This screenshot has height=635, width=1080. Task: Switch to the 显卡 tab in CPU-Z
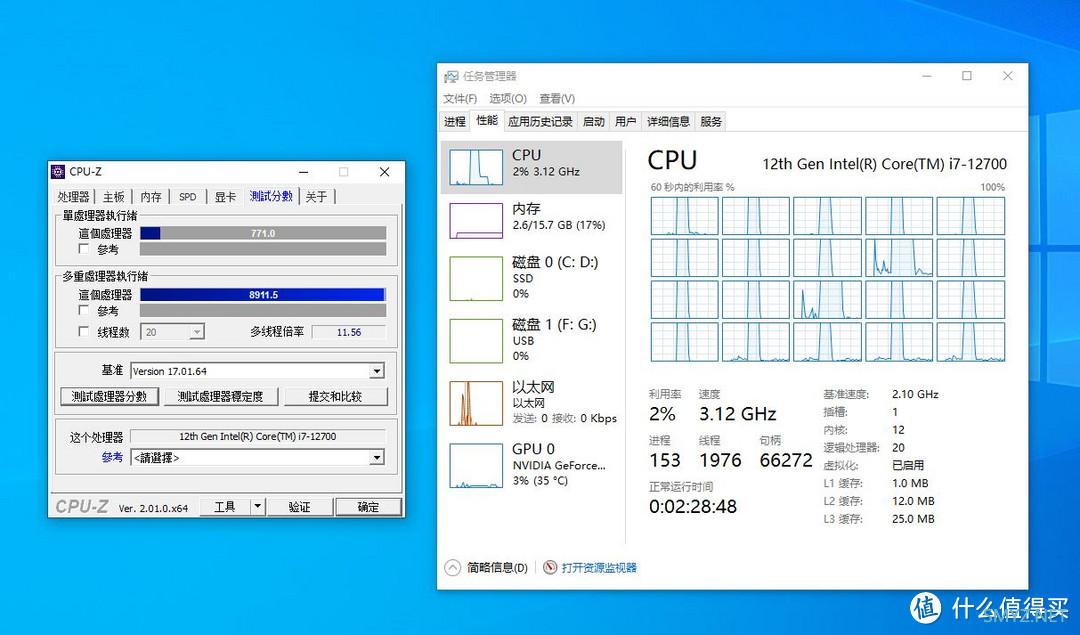225,197
